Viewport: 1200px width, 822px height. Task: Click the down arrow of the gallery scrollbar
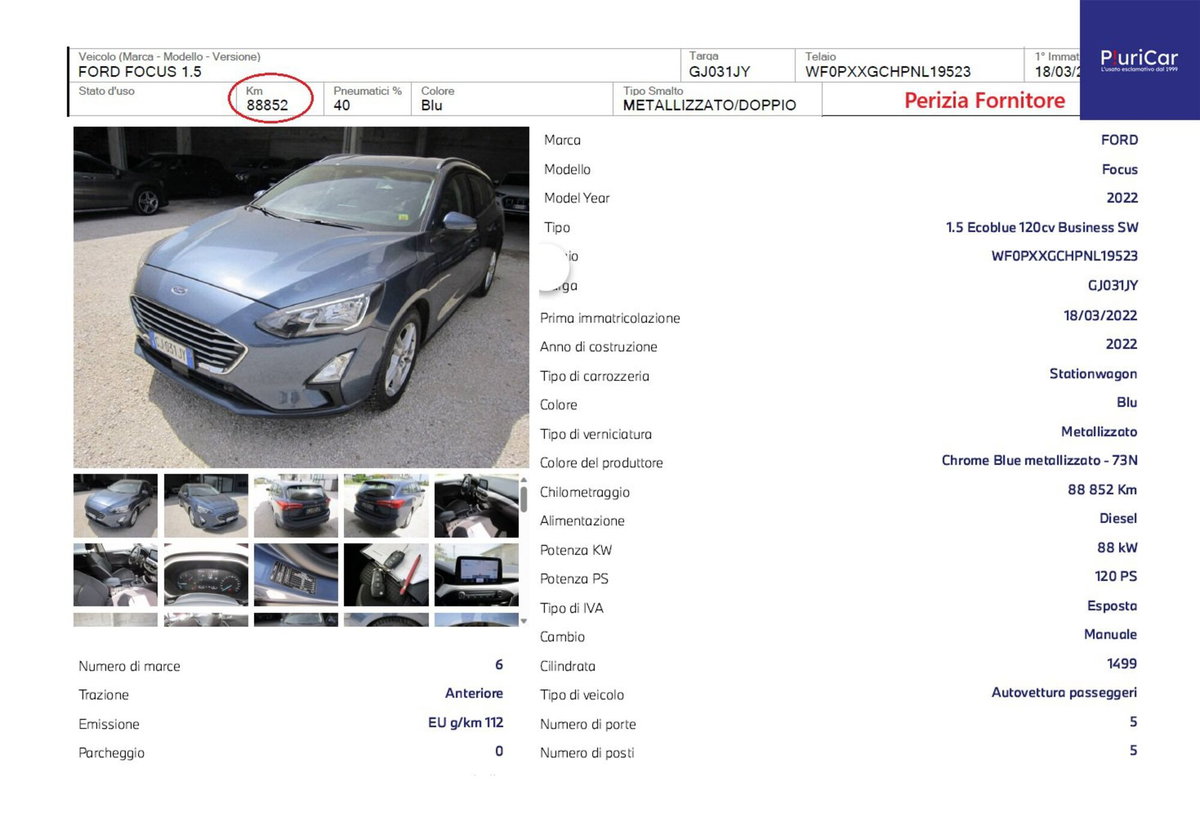click(523, 621)
